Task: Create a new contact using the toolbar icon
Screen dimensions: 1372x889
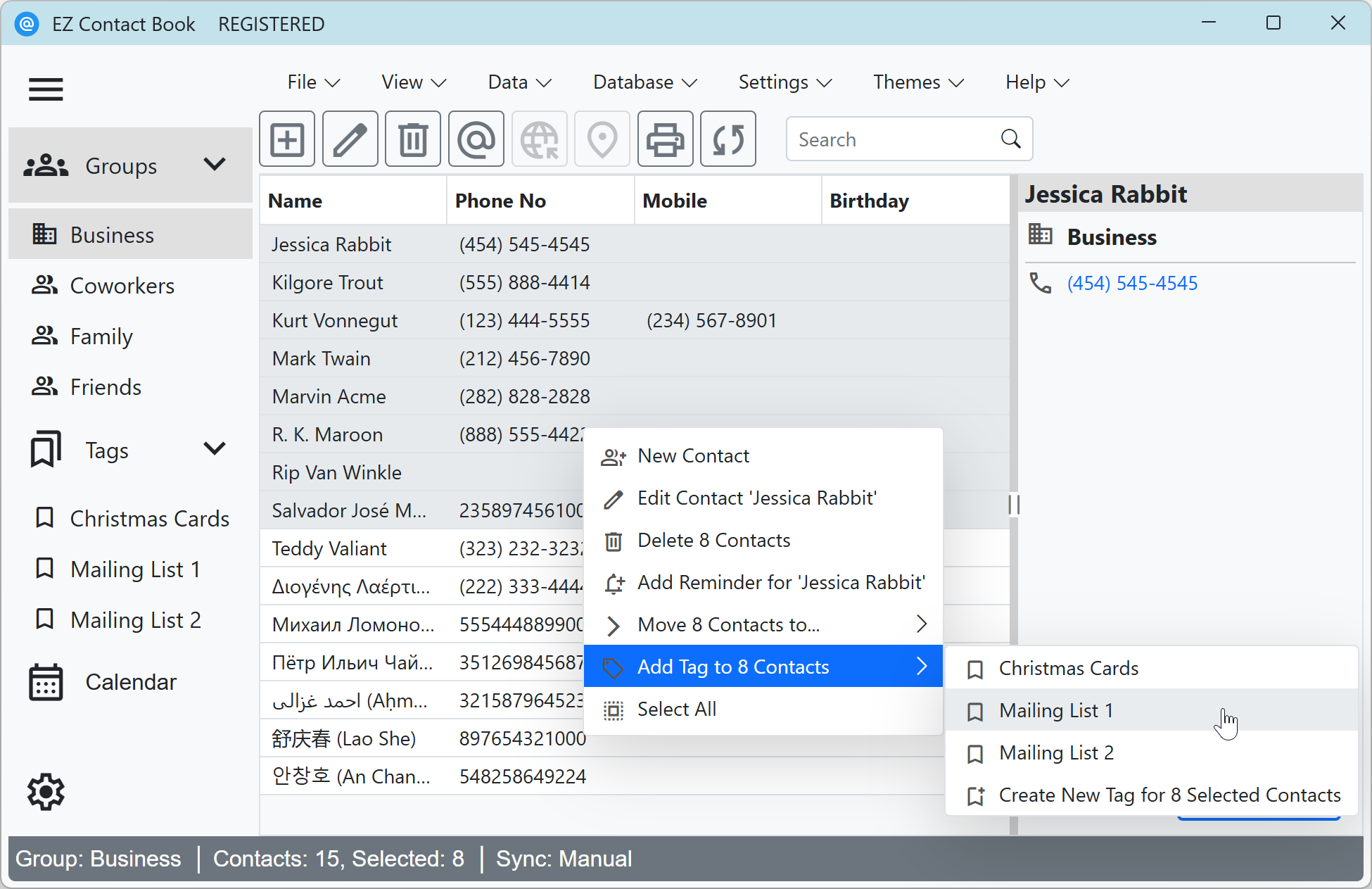Action: coord(287,139)
